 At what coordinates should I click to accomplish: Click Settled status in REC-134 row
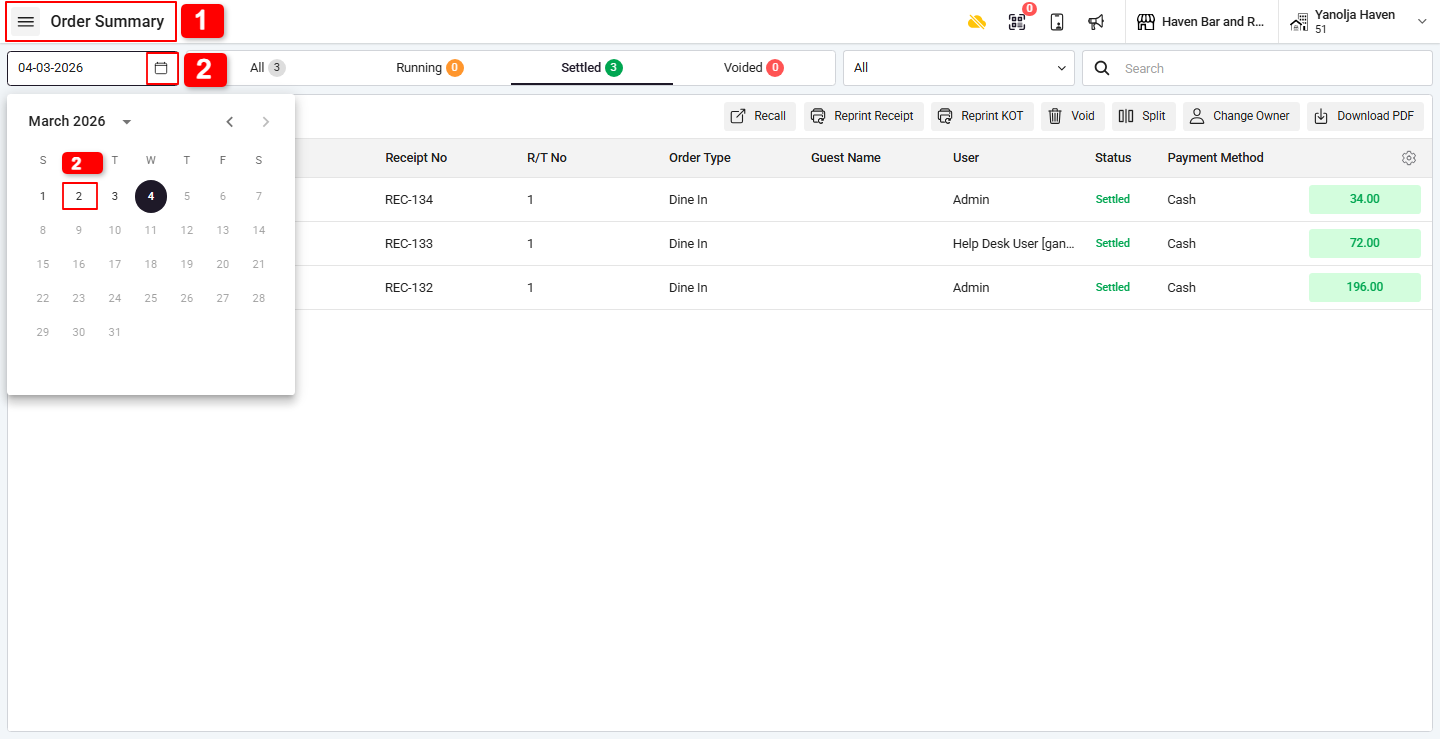(1113, 200)
